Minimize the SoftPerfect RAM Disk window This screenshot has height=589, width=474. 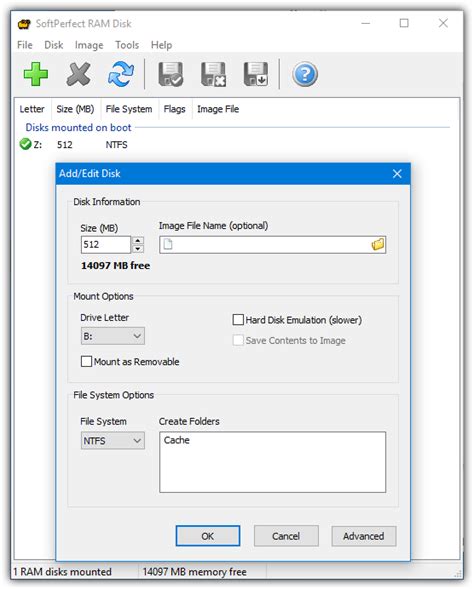(x=365, y=23)
